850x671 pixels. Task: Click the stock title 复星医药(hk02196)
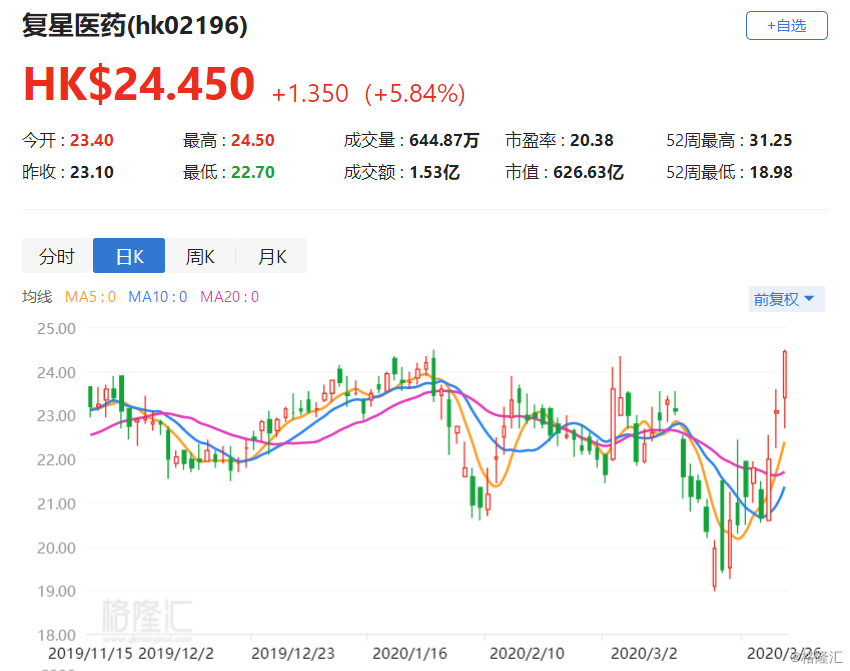134,25
